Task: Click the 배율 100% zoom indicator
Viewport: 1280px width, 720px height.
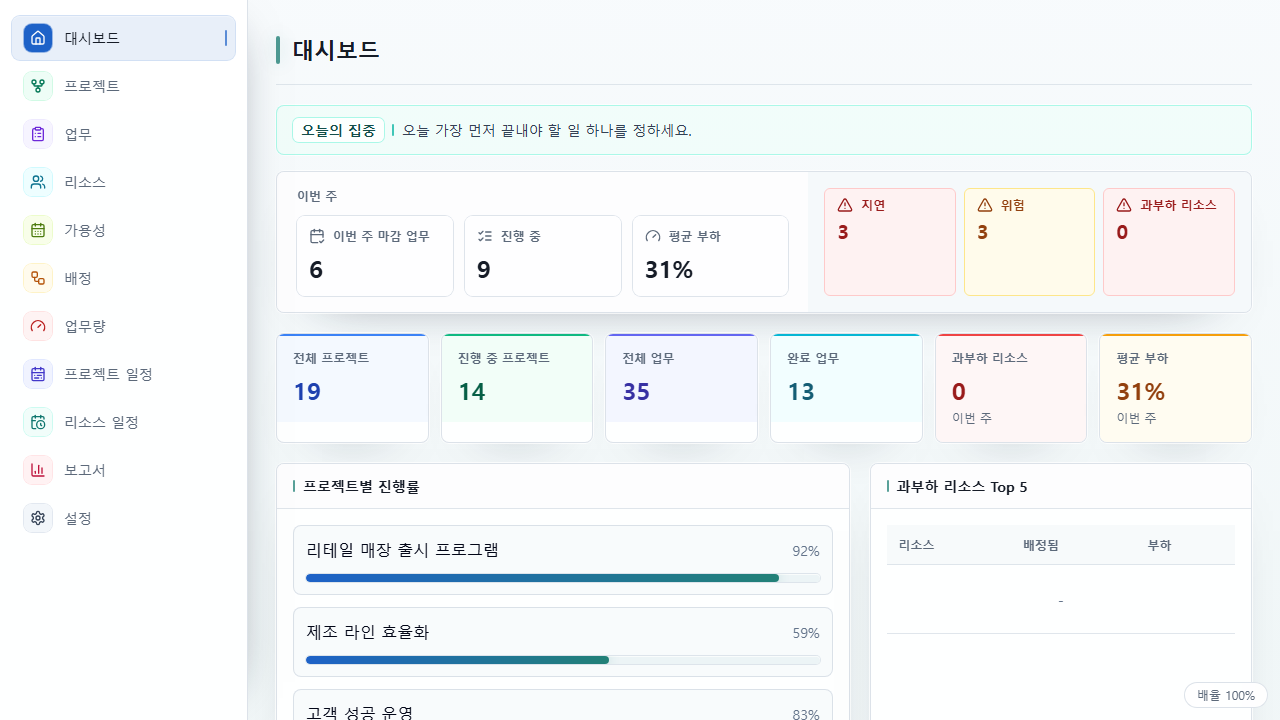Action: click(1226, 695)
